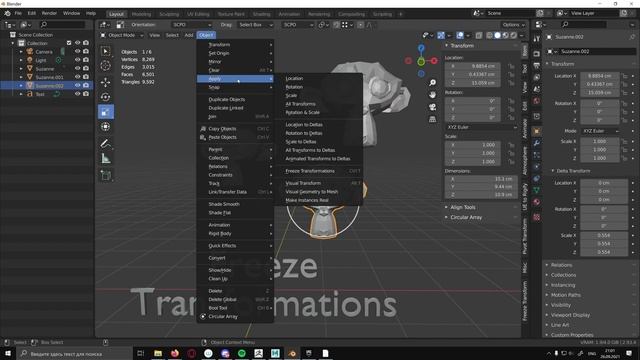Click the Blender logo menu icon
The width and height of the screenshot is (640, 360).
point(7,13)
